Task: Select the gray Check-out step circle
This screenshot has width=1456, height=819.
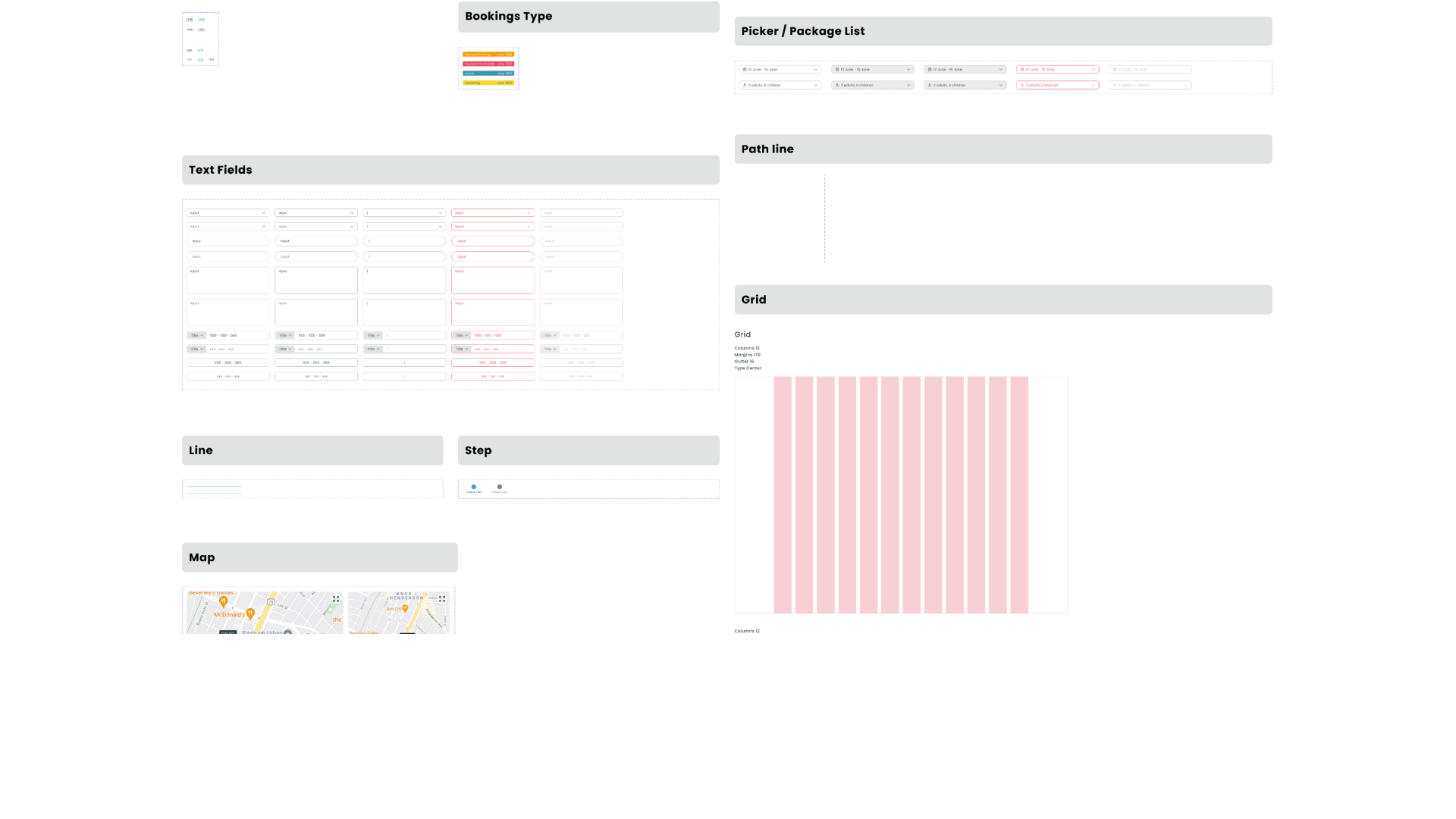Action: pos(500,487)
